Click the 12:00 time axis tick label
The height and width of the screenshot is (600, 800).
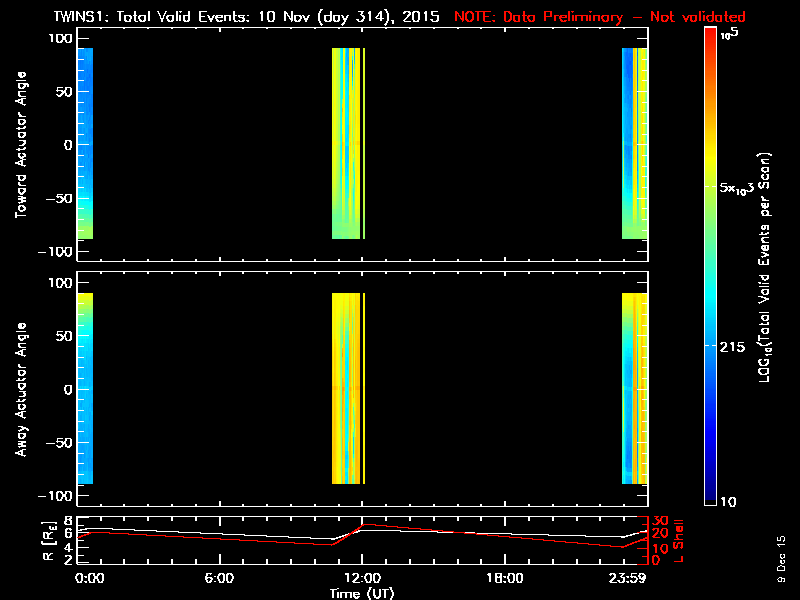[x=361, y=578]
